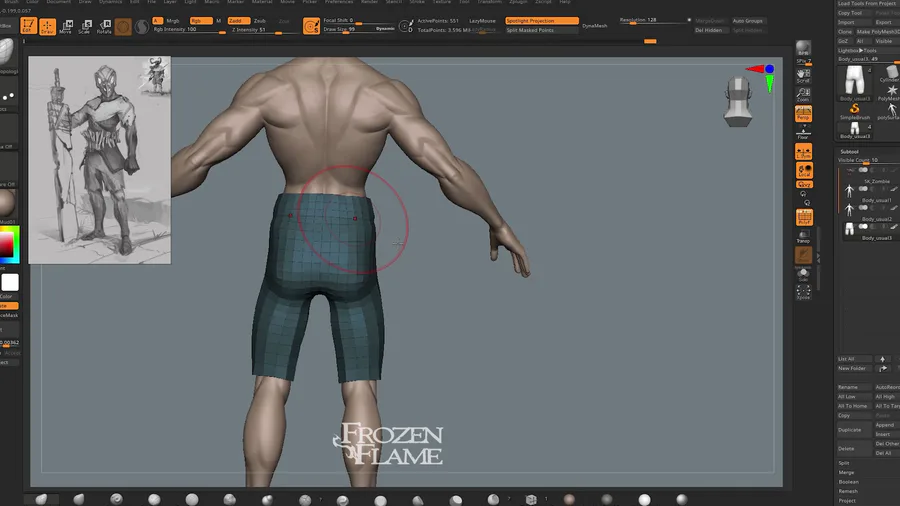
Task: Select the Rotate transform tool
Action: pyautogui.click(x=104, y=26)
